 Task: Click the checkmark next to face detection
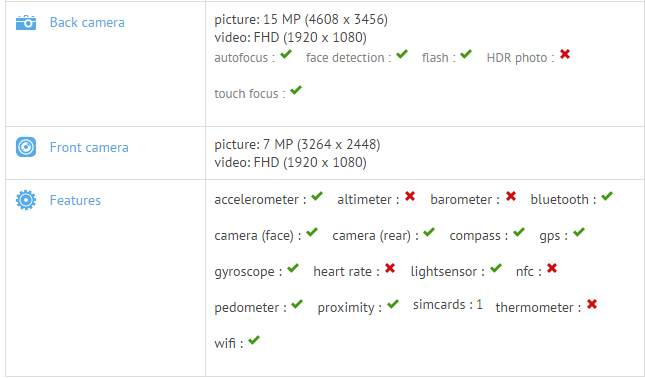[402, 54]
